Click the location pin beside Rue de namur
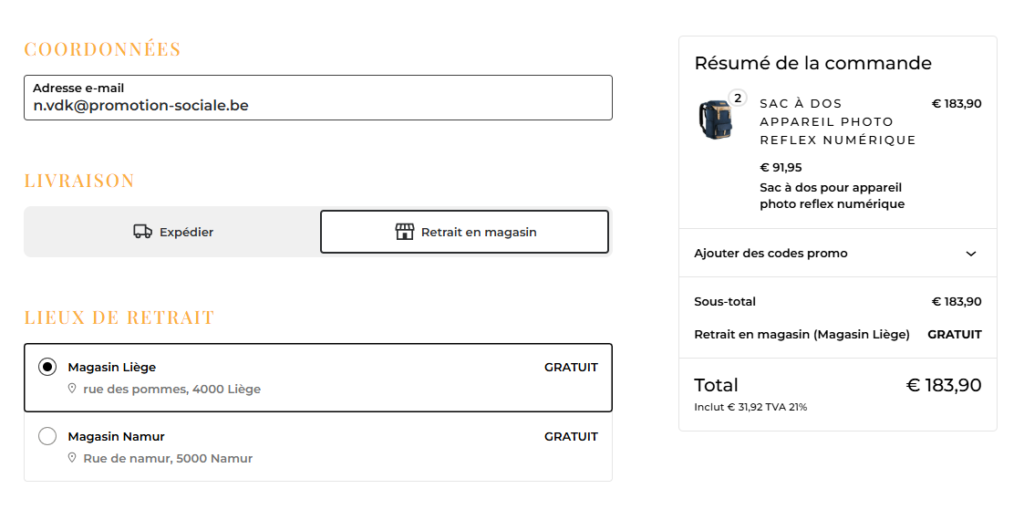 72,458
